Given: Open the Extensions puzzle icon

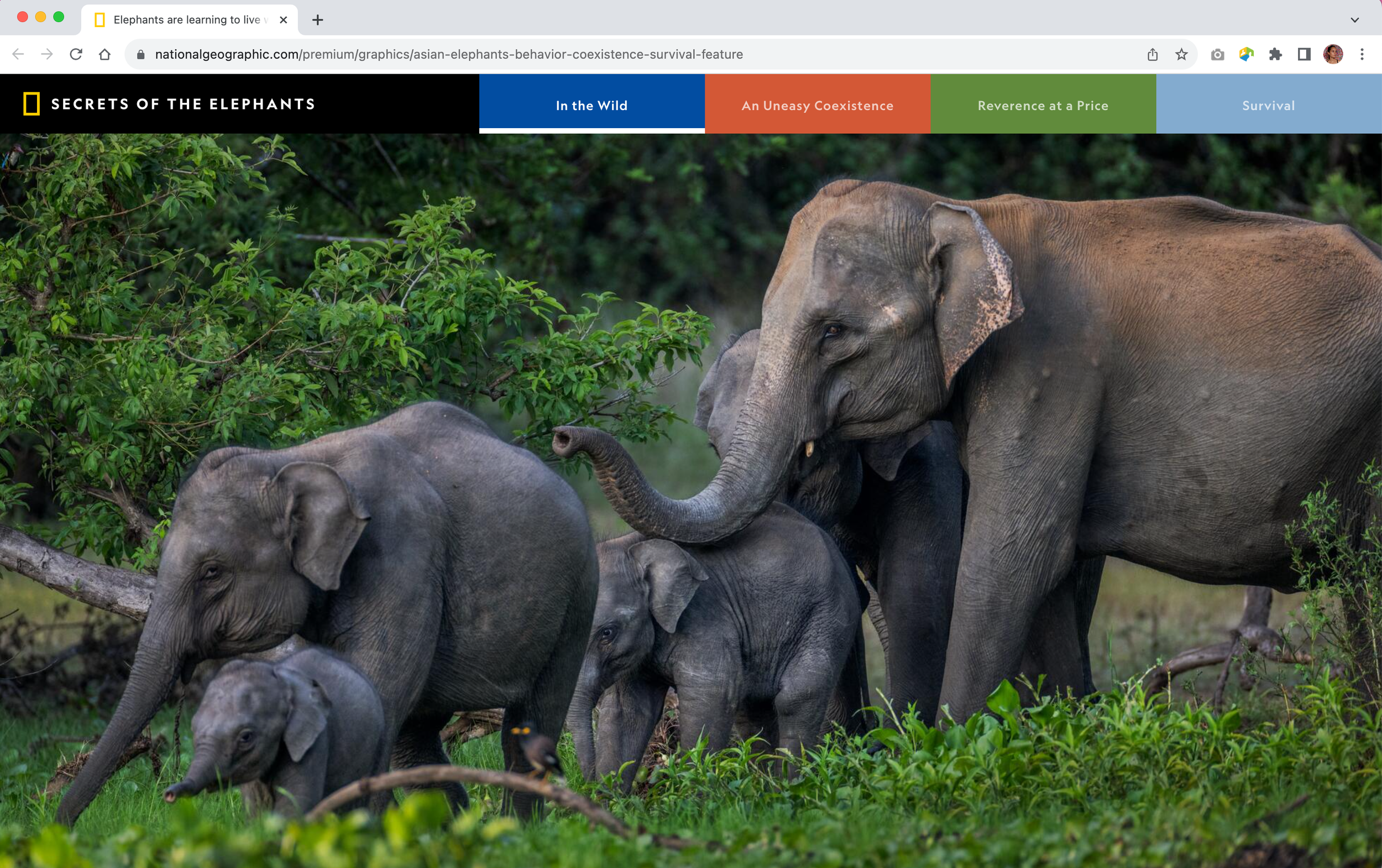Looking at the screenshot, I should coord(1275,55).
